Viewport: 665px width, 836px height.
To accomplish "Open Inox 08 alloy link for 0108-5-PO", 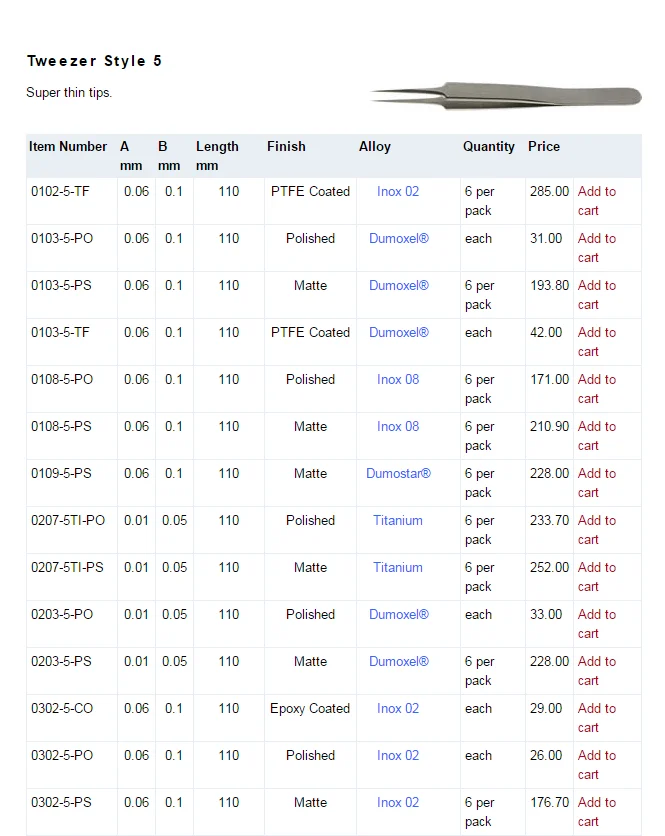I will (398, 380).
